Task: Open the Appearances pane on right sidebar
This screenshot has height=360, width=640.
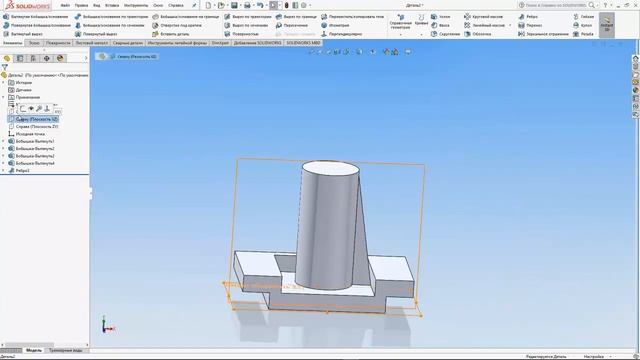Action: pos(636,90)
